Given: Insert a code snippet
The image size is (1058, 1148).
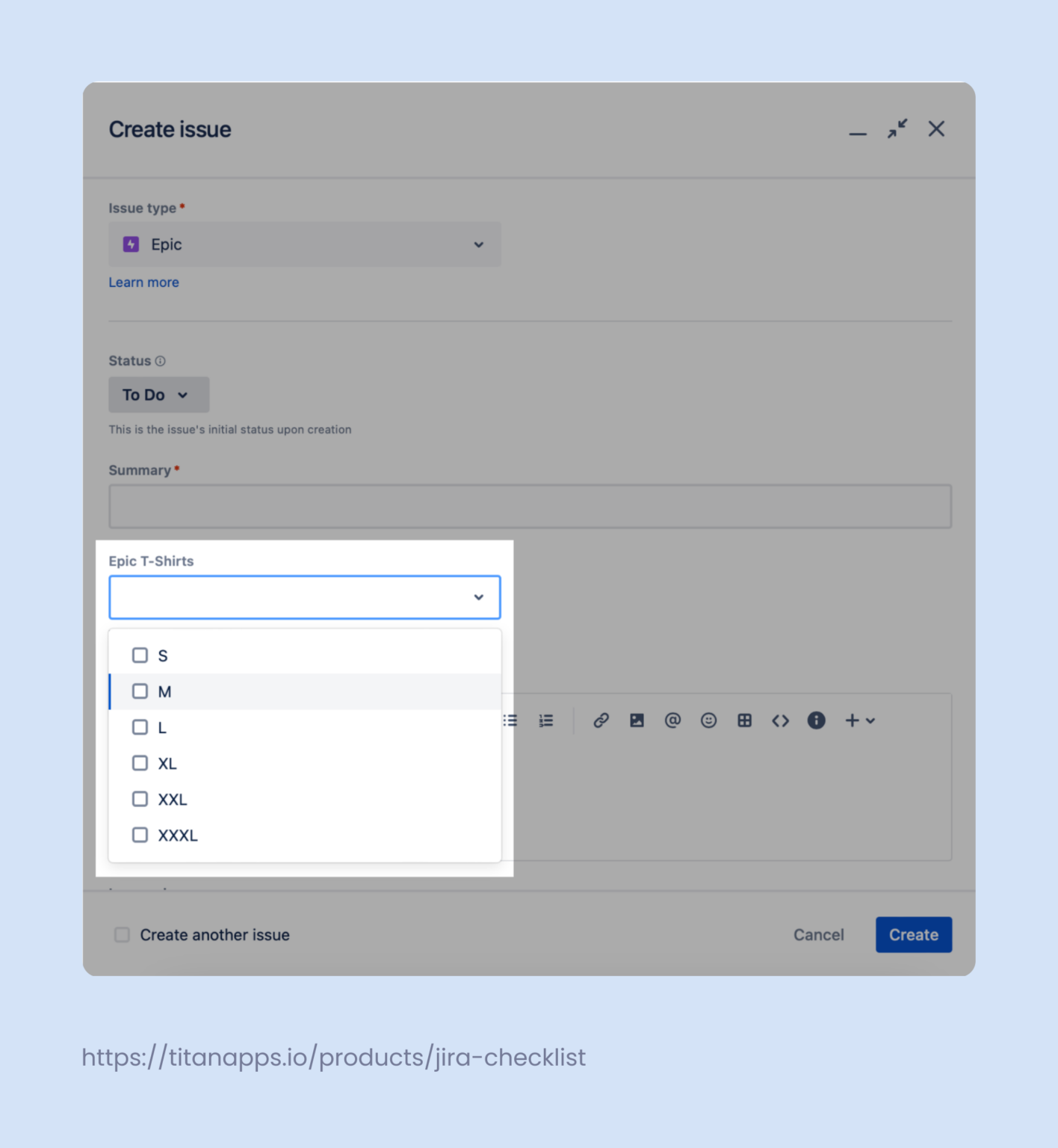Looking at the screenshot, I should point(780,720).
